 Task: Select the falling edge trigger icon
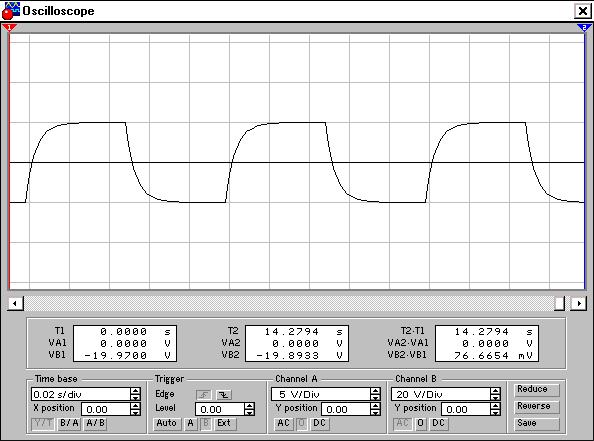[224, 395]
